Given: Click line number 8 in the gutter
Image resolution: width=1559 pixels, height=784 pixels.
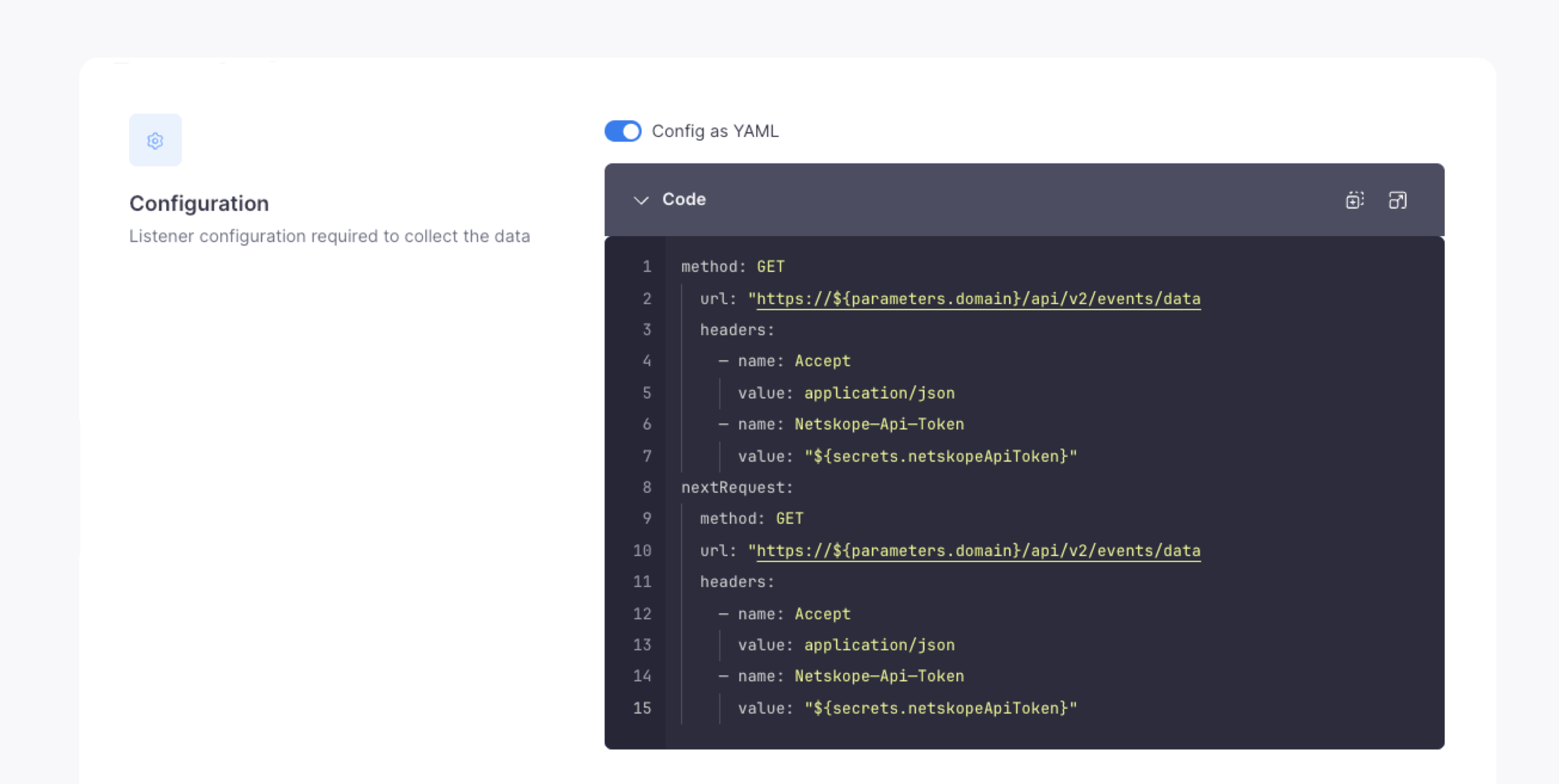Looking at the screenshot, I should point(646,488).
